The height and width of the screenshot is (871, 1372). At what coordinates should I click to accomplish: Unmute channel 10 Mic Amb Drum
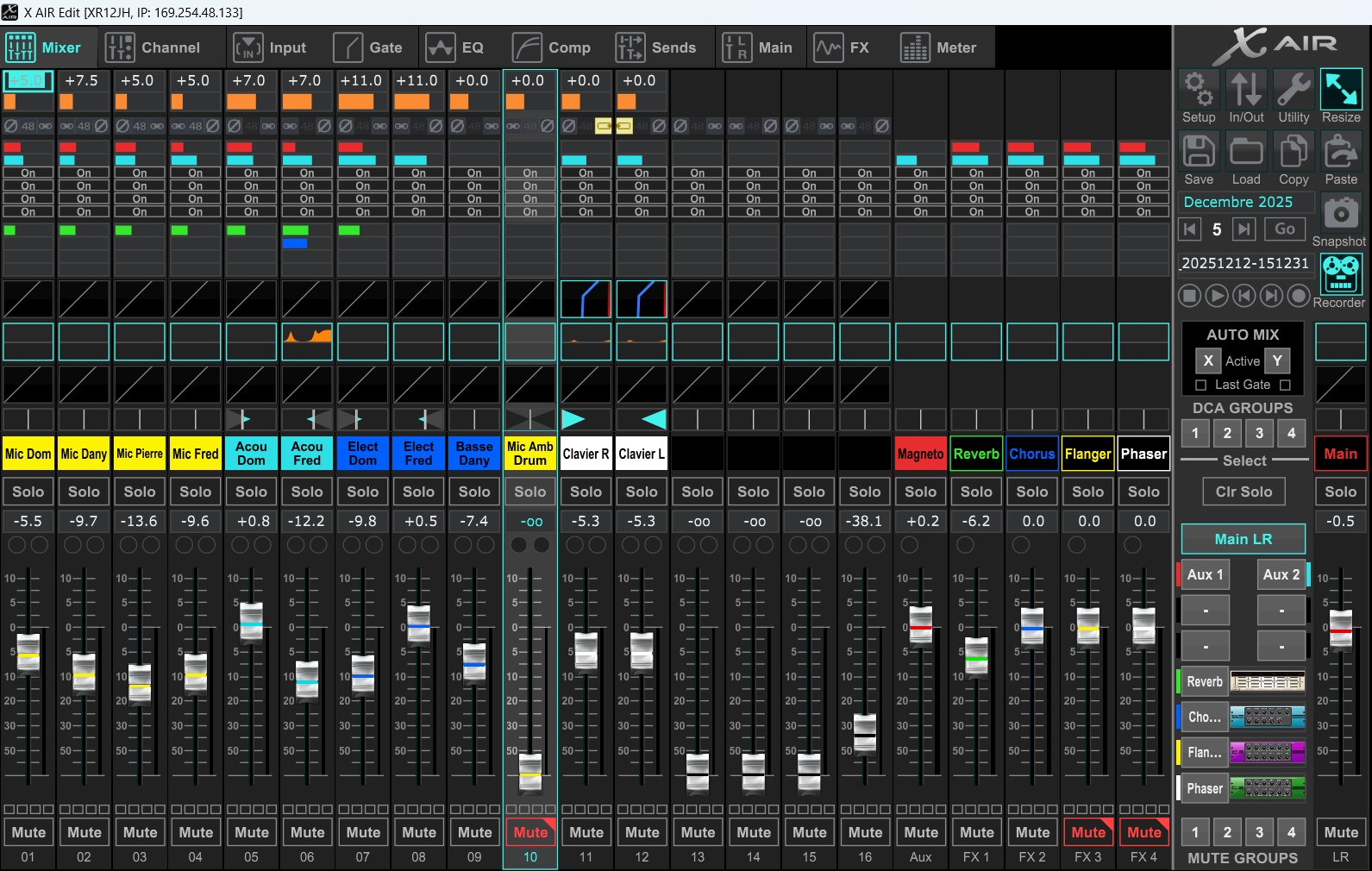[x=530, y=832]
